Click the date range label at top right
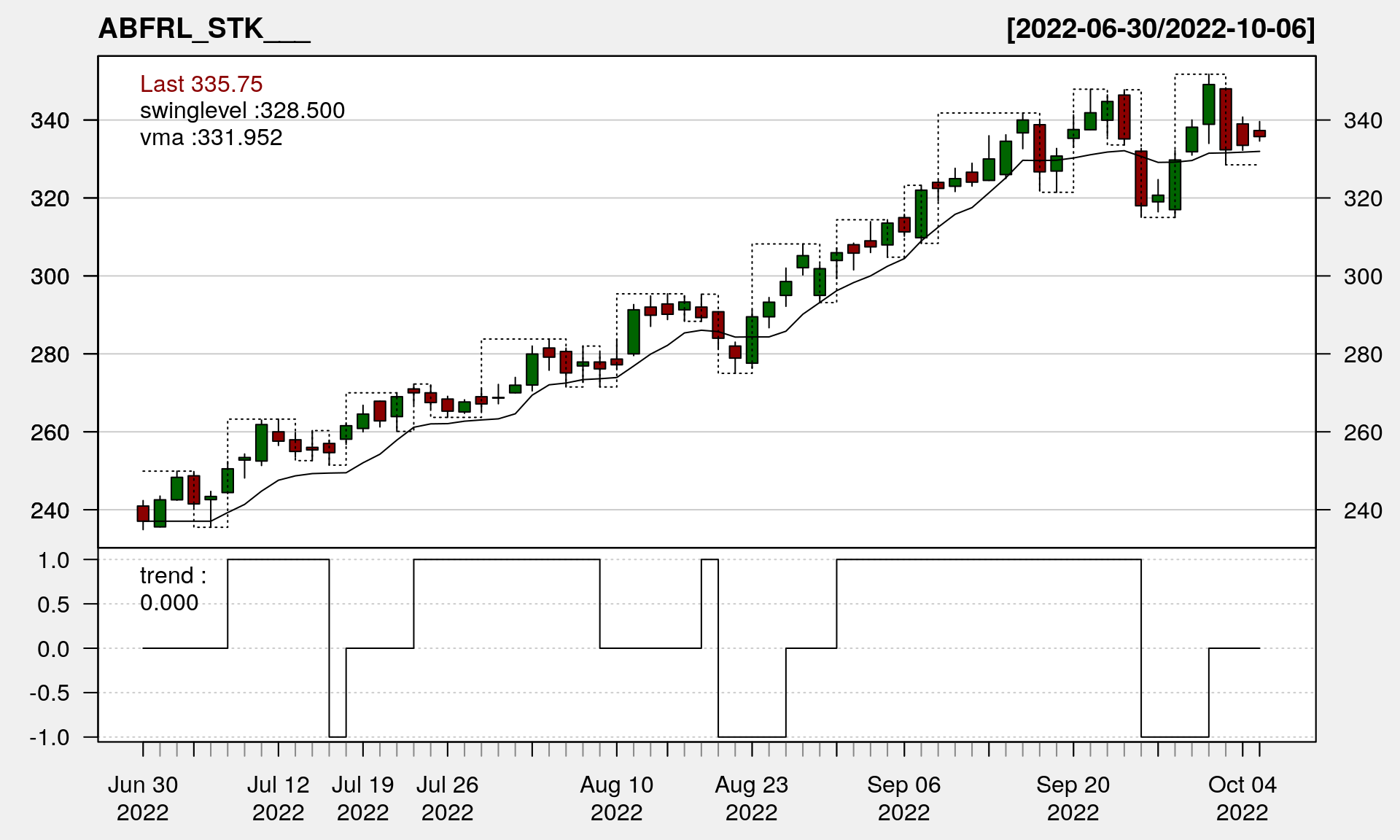The width and height of the screenshot is (1400, 840). (1160, 28)
